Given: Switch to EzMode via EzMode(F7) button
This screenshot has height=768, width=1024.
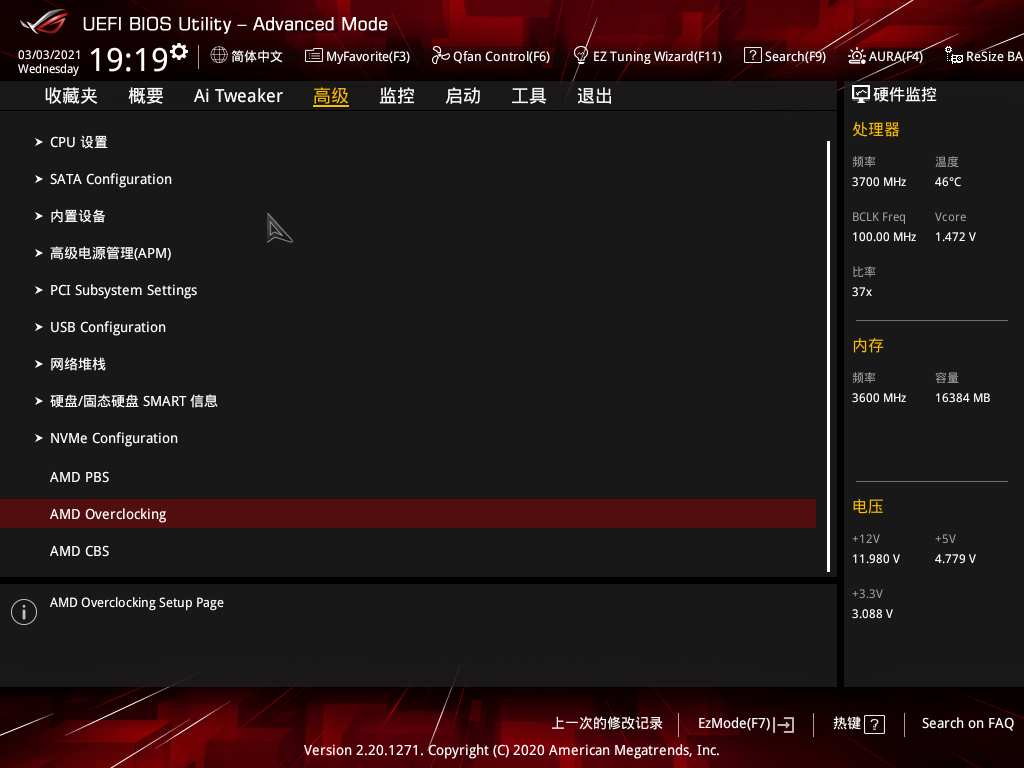Looking at the screenshot, I should [745, 723].
